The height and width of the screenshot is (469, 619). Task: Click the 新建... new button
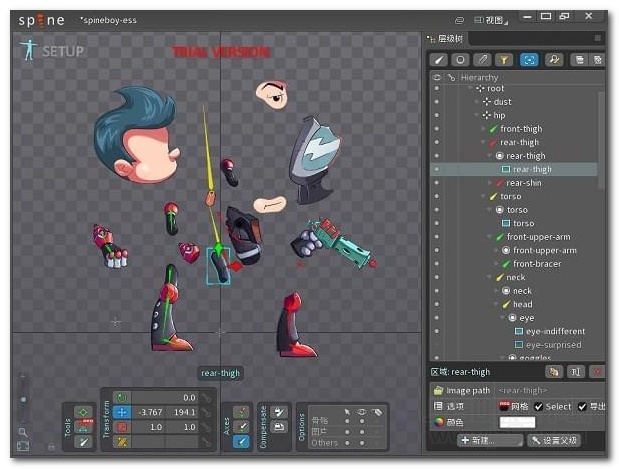pyautogui.click(x=490, y=440)
